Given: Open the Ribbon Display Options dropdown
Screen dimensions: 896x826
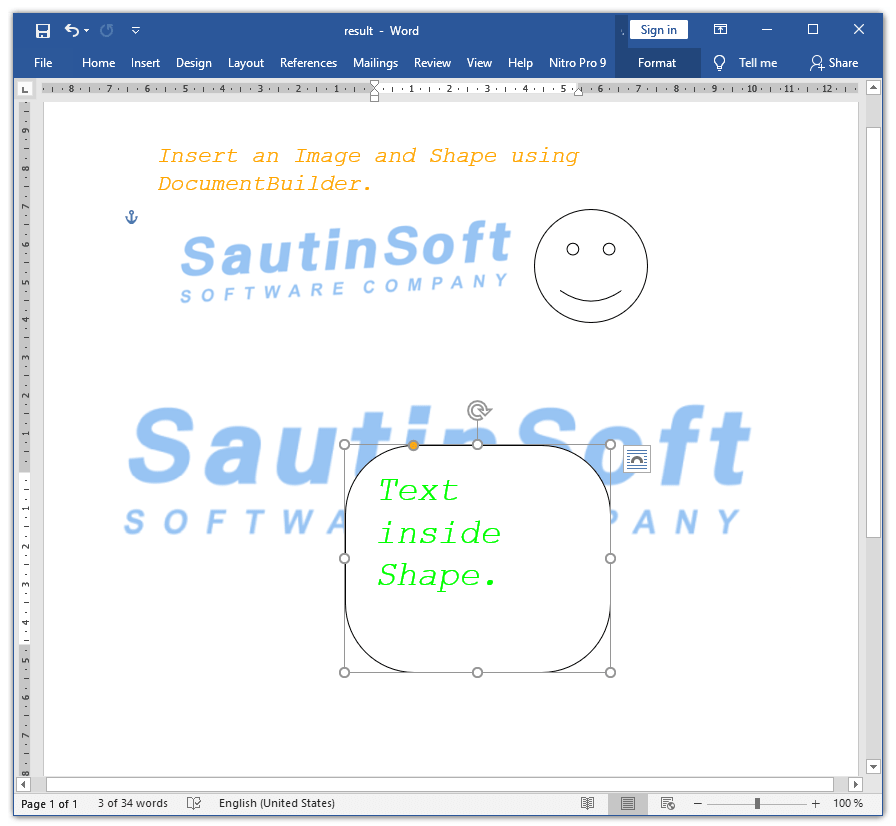Looking at the screenshot, I should (720, 29).
